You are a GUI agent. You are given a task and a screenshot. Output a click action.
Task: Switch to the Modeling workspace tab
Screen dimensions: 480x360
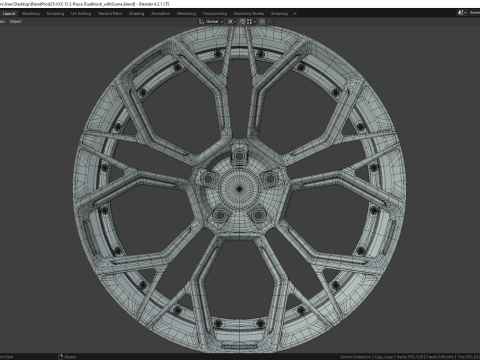pyautogui.click(x=31, y=14)
